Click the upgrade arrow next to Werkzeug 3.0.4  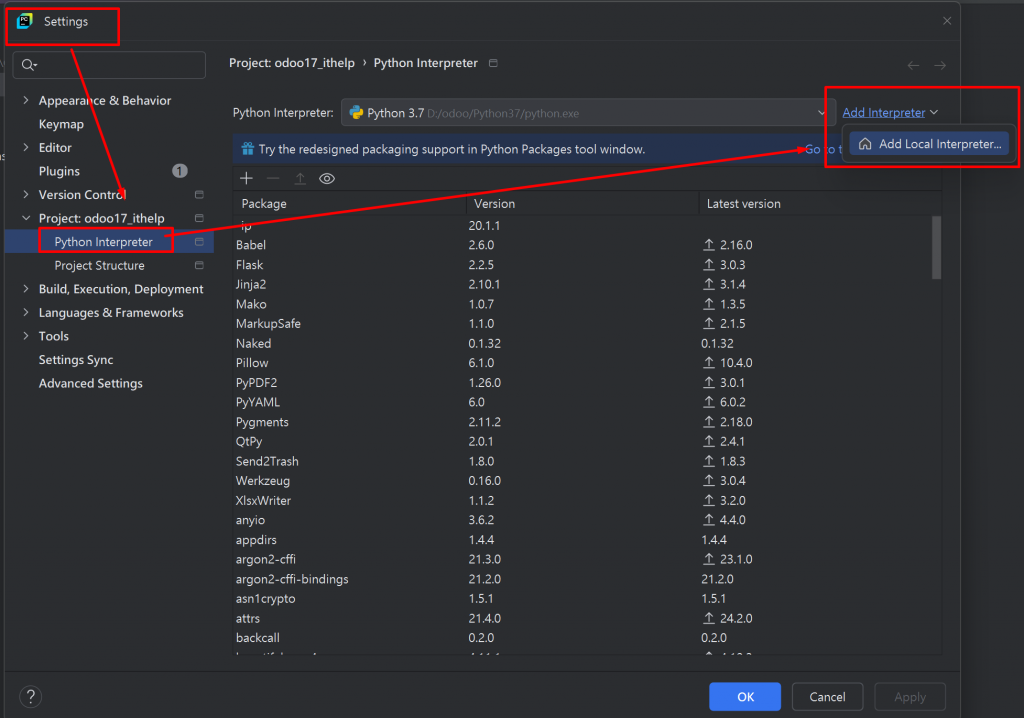[x=709, y=481]
